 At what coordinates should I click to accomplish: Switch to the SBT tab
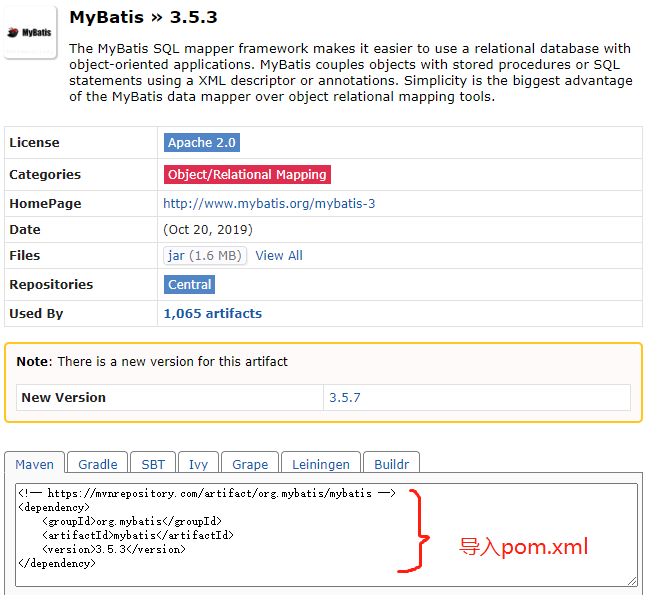[x=153, y=463]
